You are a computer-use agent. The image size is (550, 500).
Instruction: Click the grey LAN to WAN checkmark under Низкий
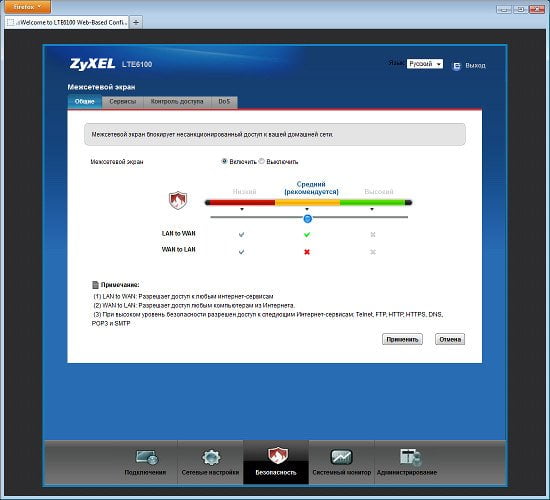[x=241, y=234]
